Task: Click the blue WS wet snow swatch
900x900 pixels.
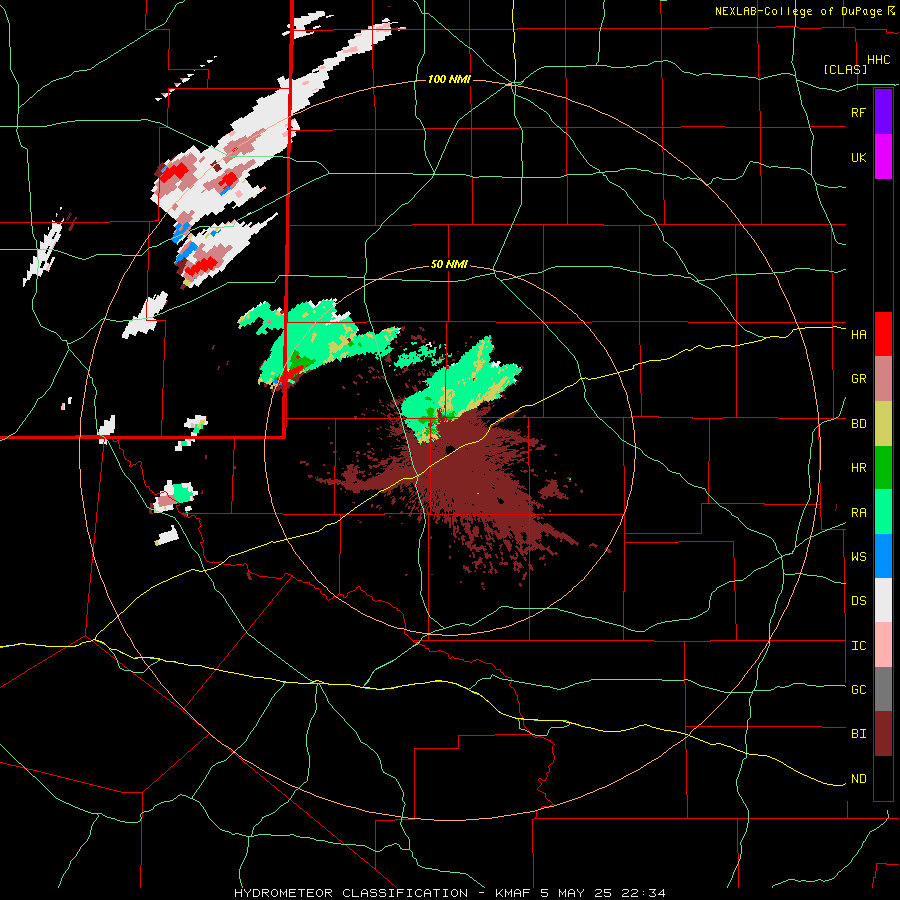Action: click(x=883, y=556)
